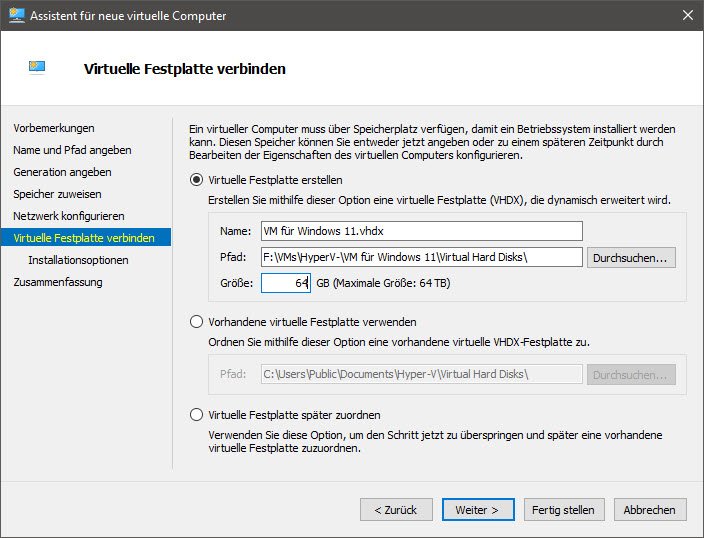Open the 'Name und Pfad angeben' step

(x=72, y=150)
